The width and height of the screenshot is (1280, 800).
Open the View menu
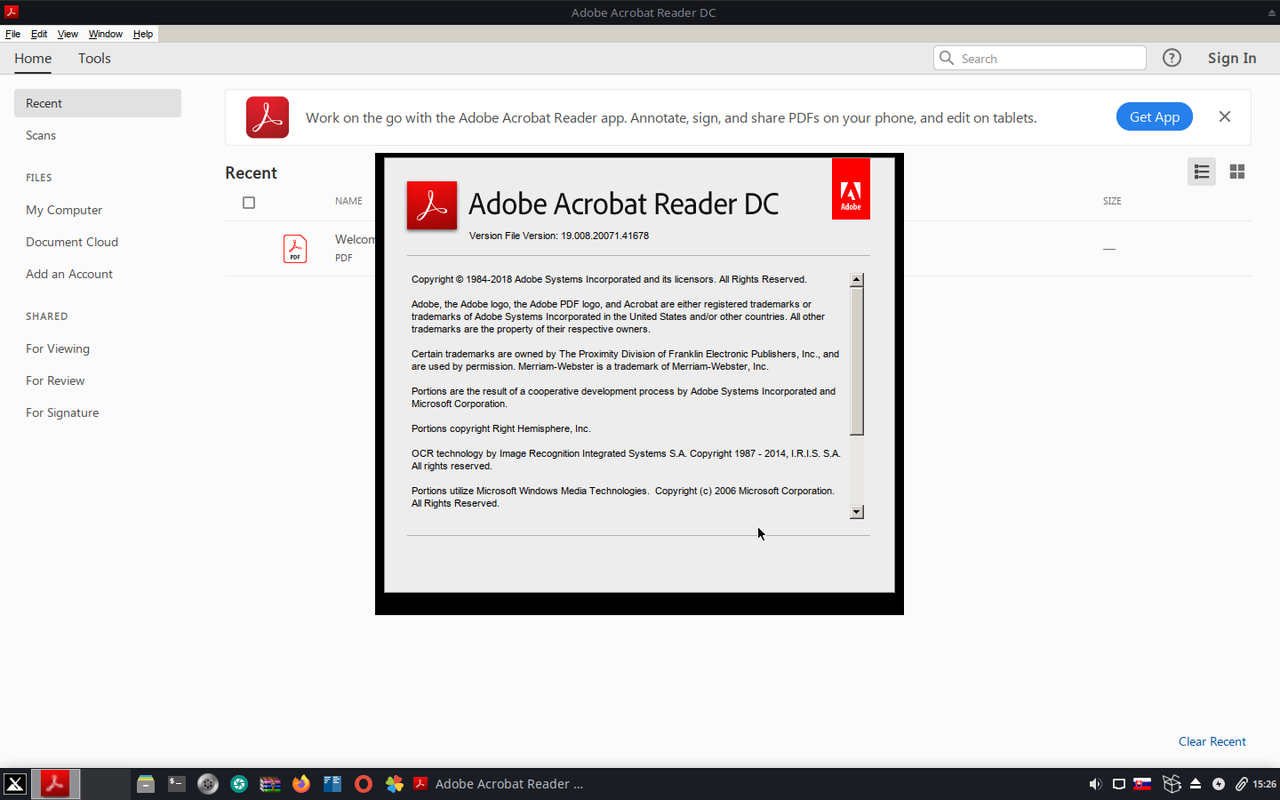tap(68, 34)
